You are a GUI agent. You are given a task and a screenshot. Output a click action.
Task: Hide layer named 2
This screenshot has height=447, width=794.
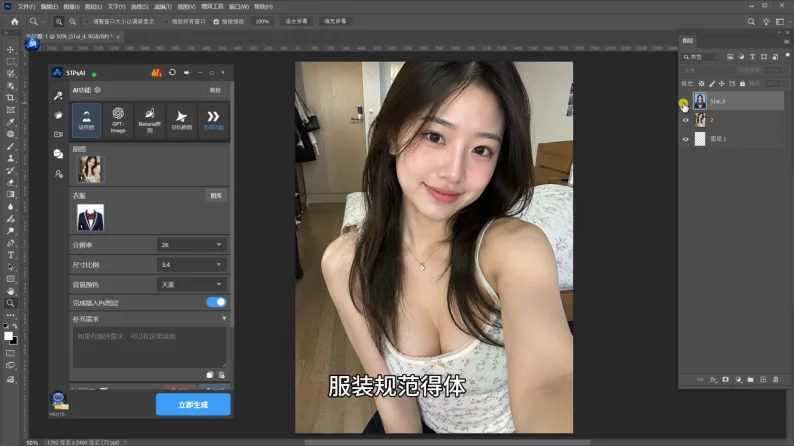686,120
